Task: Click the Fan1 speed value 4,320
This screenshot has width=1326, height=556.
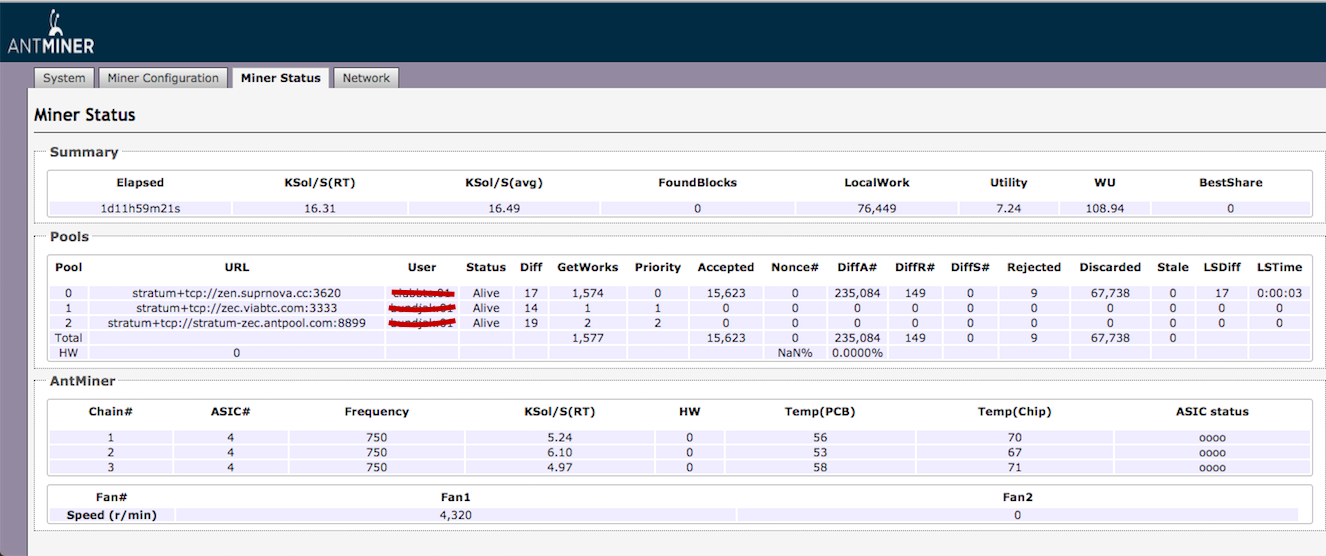Action: tap(455, 515)
